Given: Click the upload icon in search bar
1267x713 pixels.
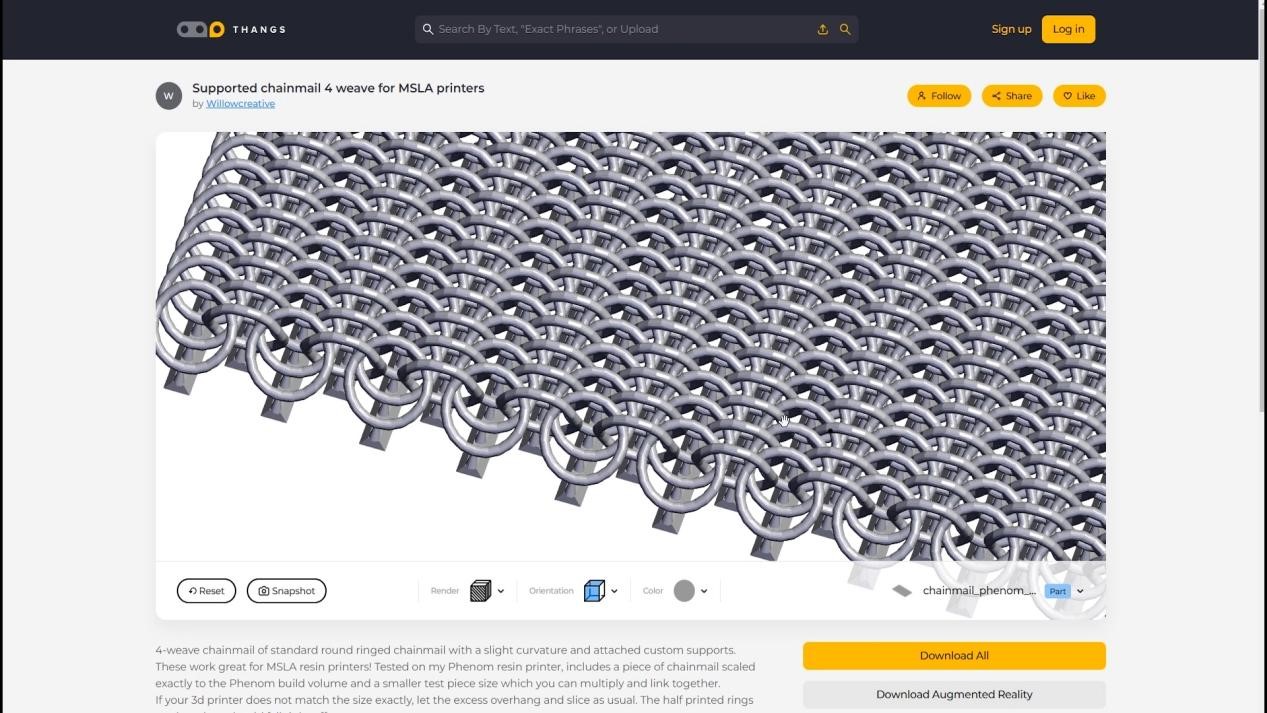Looking at the screenshot, I should tap(823, 29).
